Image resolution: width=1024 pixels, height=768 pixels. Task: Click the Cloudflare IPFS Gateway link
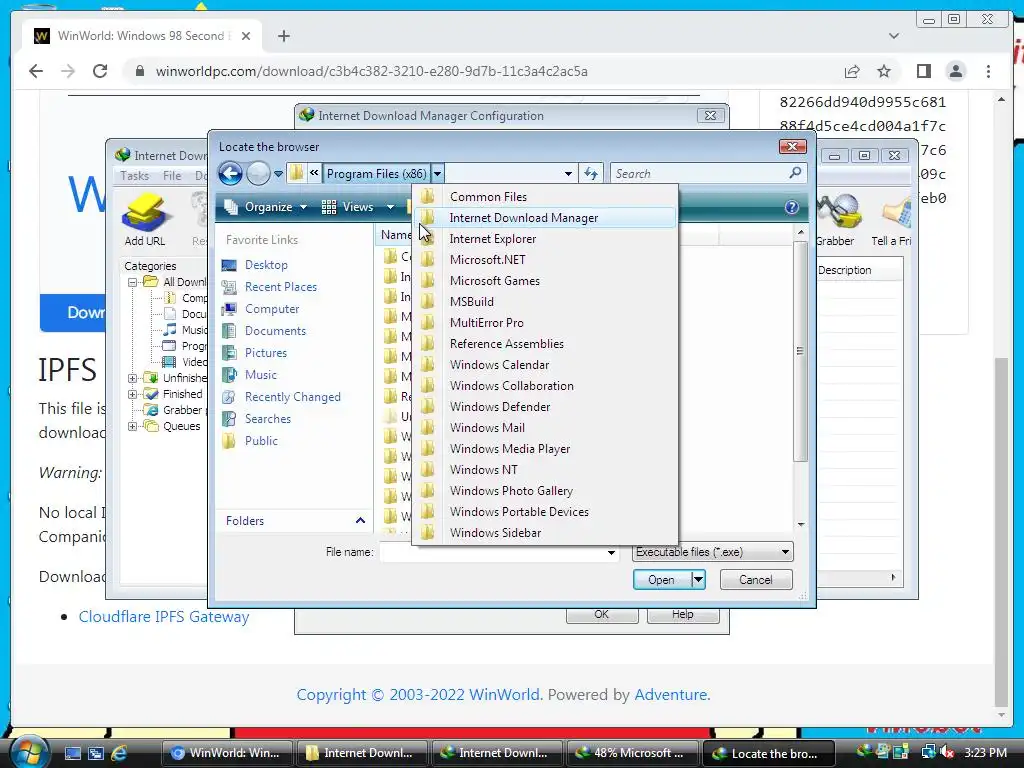point(164,616)
